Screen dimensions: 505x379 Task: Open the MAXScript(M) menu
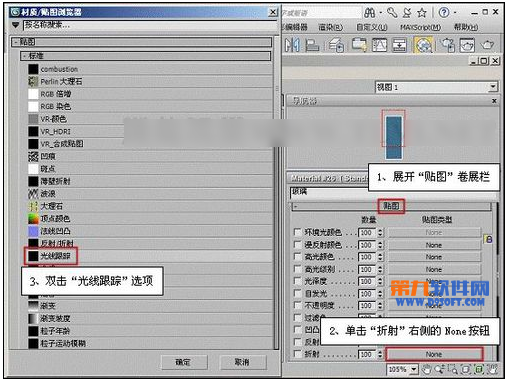pyautogui.click(x=421, y=27)
